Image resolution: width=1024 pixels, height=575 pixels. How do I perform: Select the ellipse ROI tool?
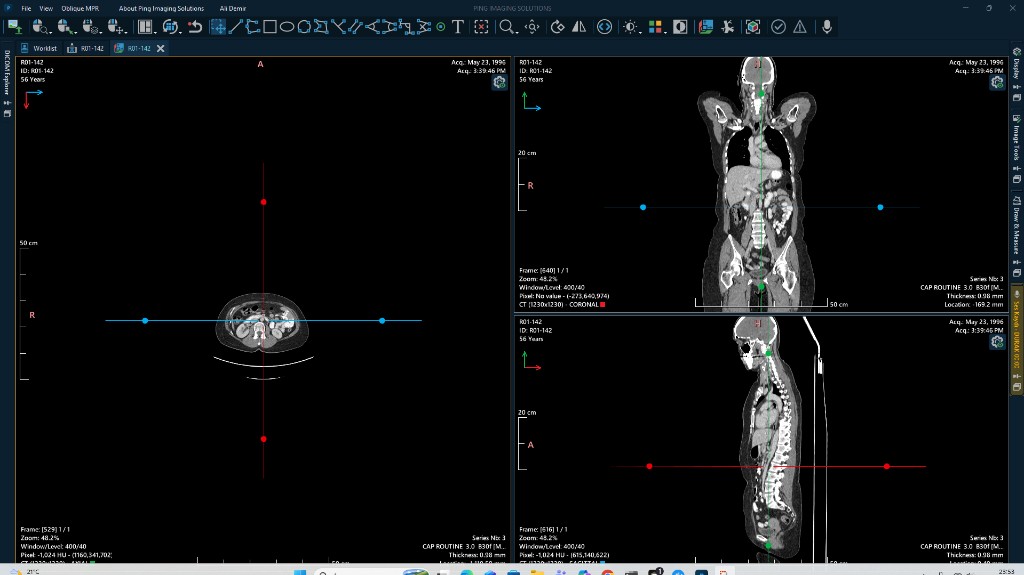pos(287,27)
